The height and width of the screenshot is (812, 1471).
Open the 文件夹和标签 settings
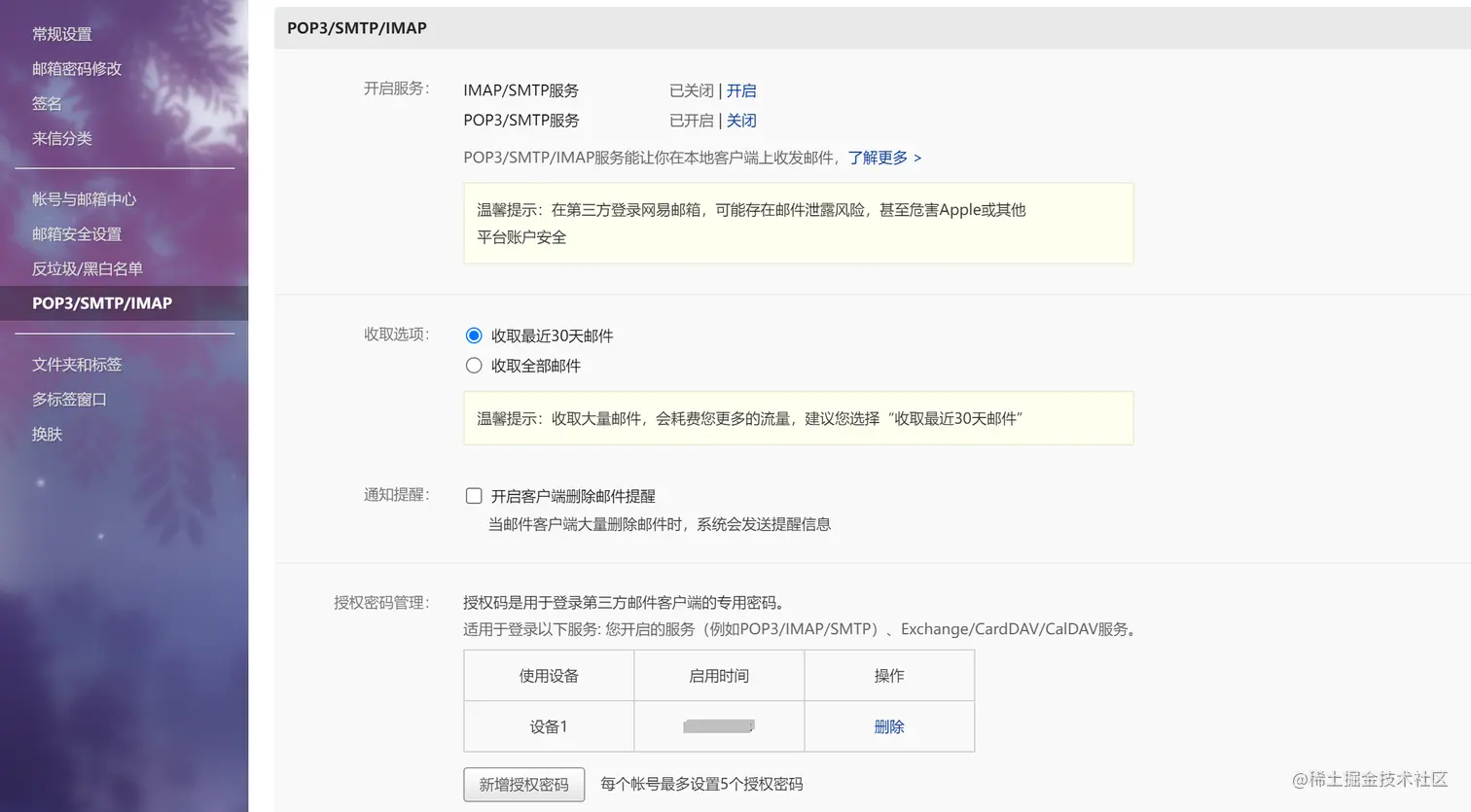point(76,364)
